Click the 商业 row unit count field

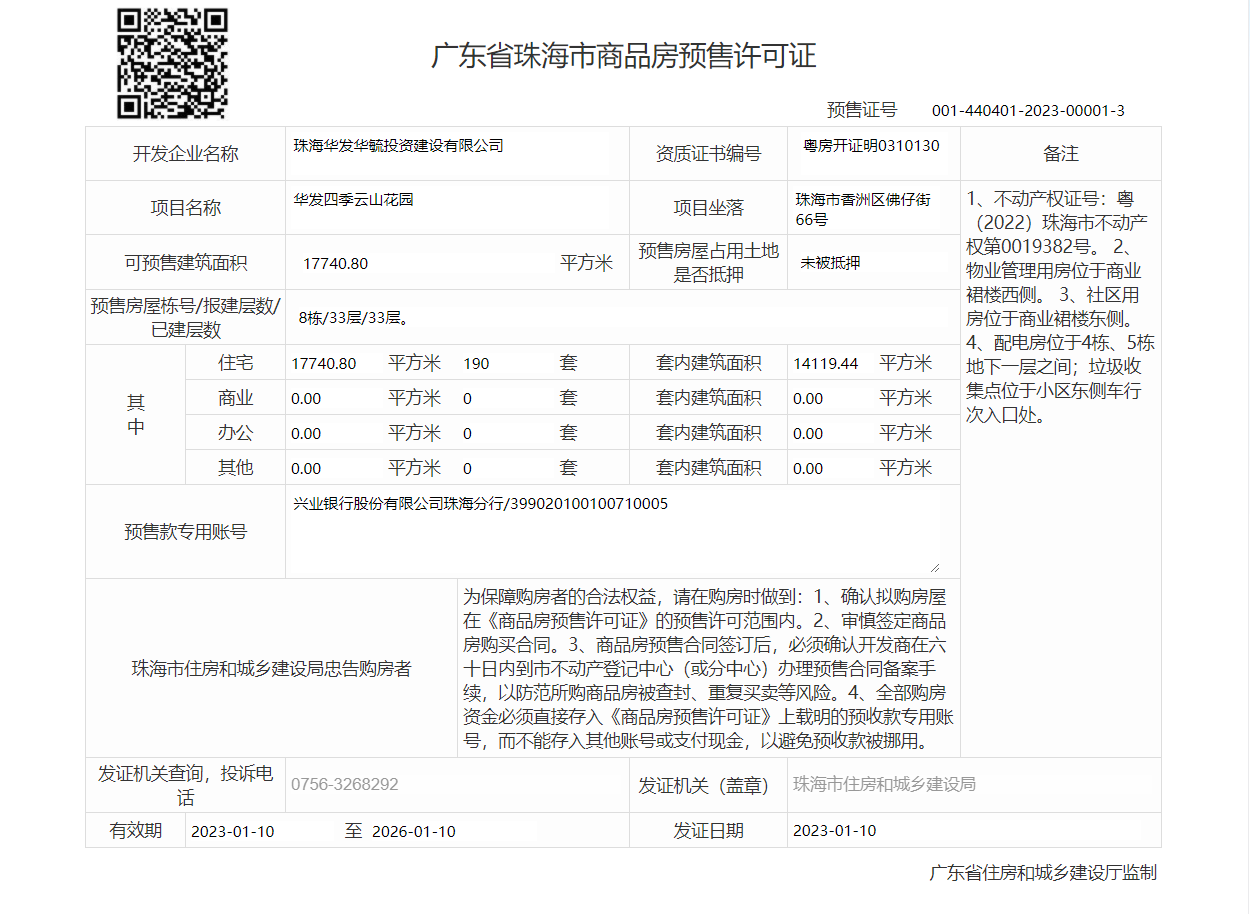(x=467, y=398)
